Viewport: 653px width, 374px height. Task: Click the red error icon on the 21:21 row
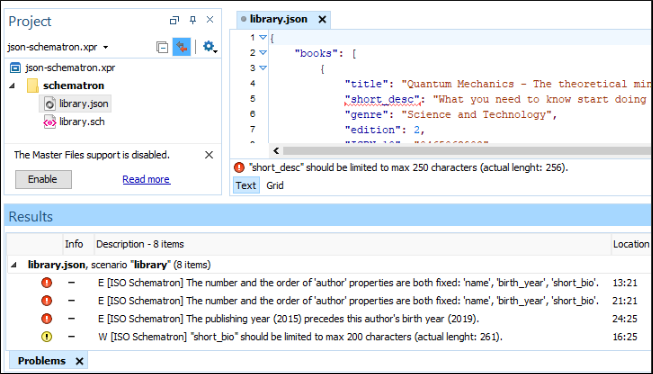tap(47, 301)
